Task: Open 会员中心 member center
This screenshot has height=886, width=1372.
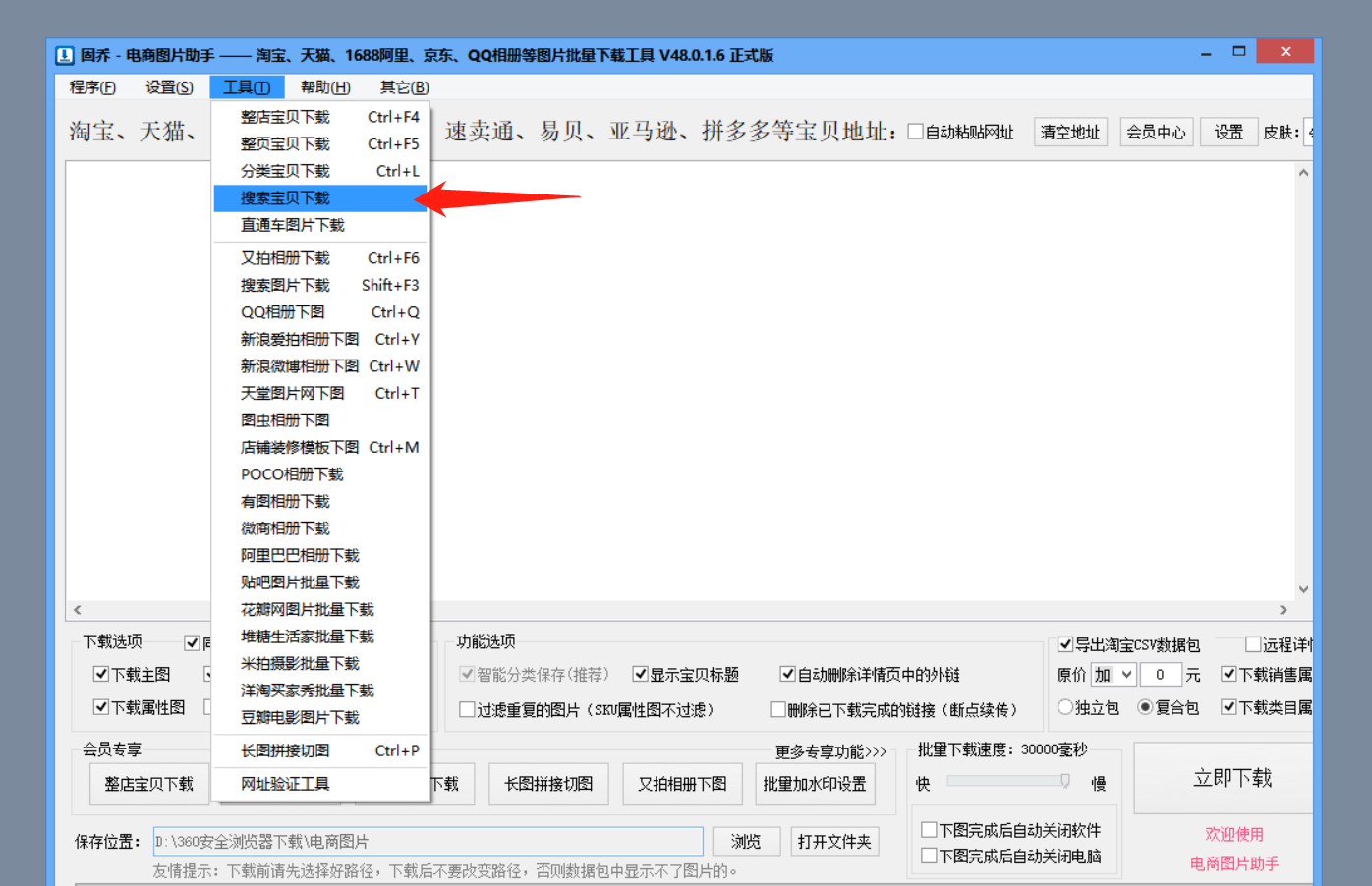Action: [x=1156, y=131]
